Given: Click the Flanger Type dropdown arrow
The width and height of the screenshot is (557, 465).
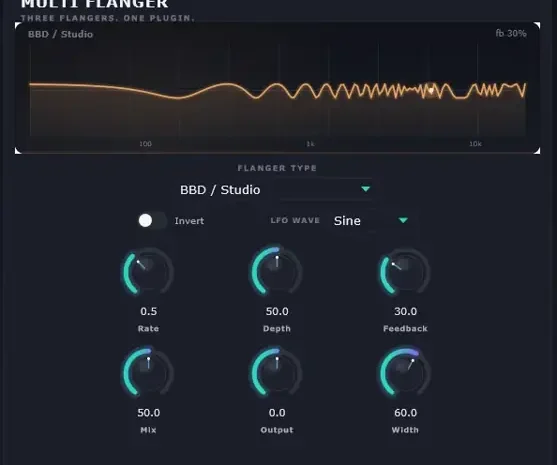Looking at the screenshot, I should (x=366, y=189).
